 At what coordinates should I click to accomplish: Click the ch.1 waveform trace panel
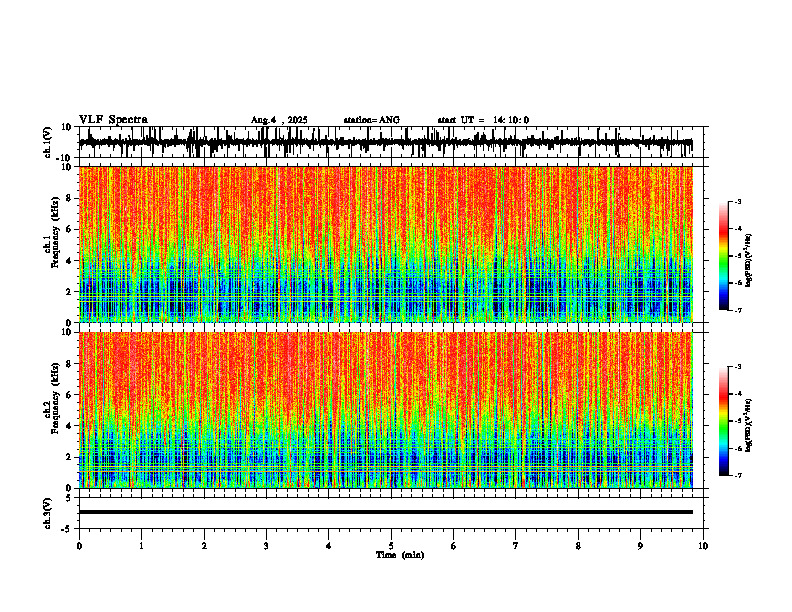(x=393, y=142)
